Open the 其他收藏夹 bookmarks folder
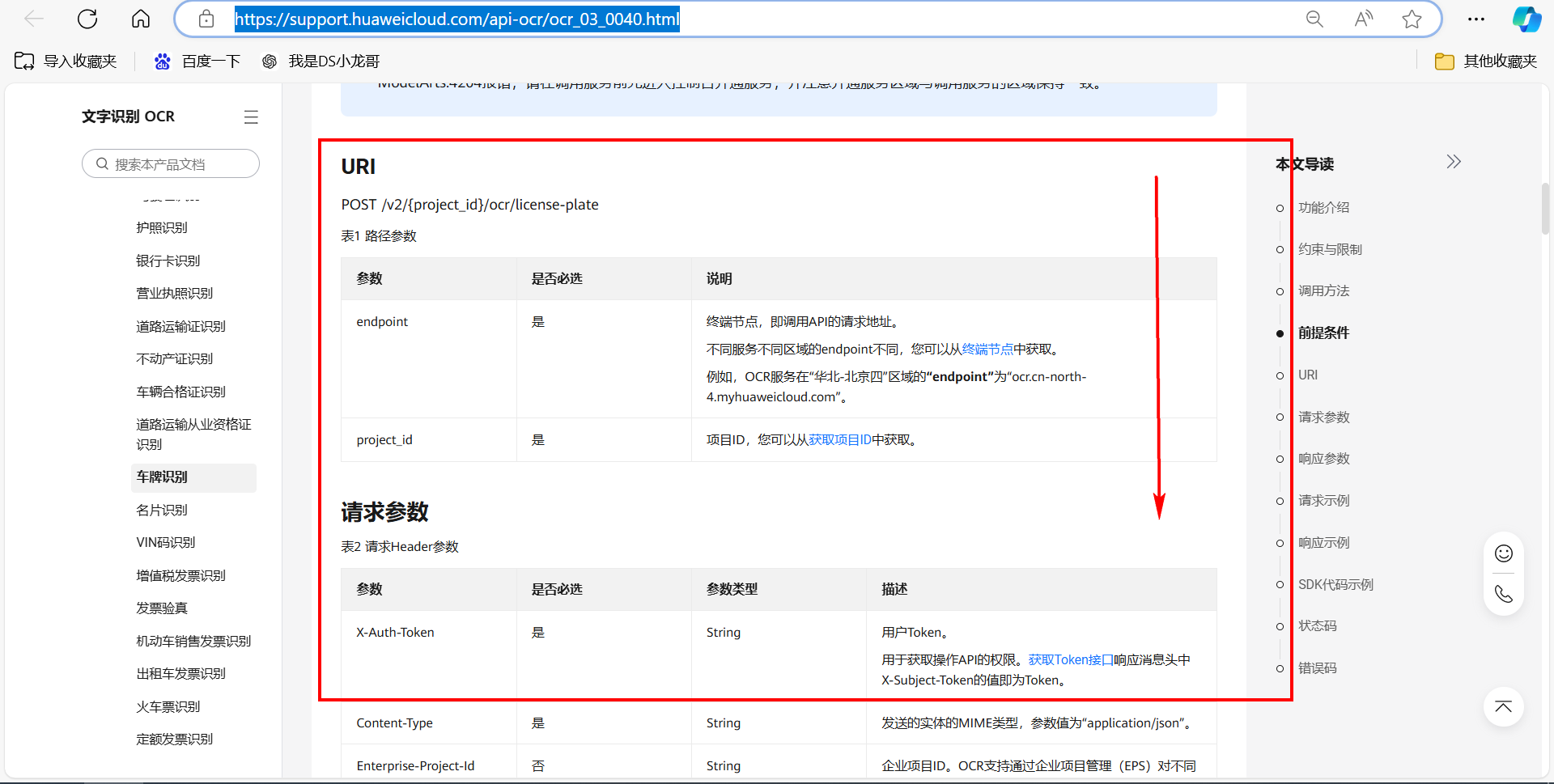 tap(1486, 61)
